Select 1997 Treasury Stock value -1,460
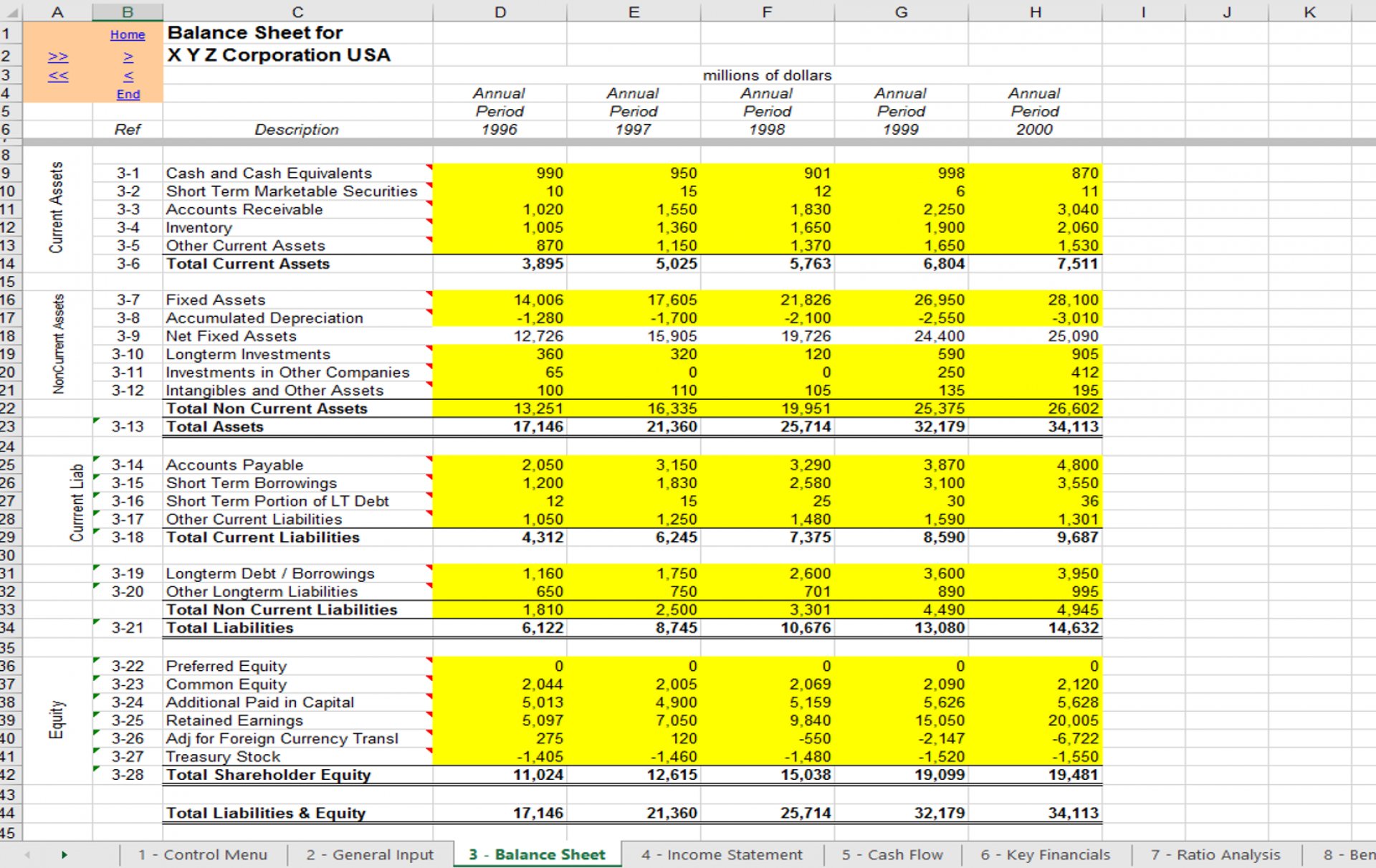This screenshot has height=868, width=1376. coord(634,756)
